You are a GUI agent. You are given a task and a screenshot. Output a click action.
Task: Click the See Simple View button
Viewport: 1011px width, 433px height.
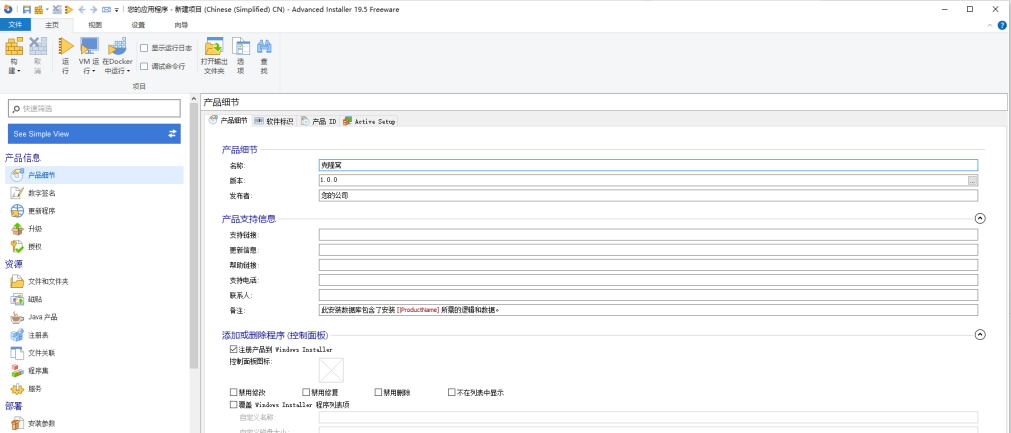pos(94,134)
